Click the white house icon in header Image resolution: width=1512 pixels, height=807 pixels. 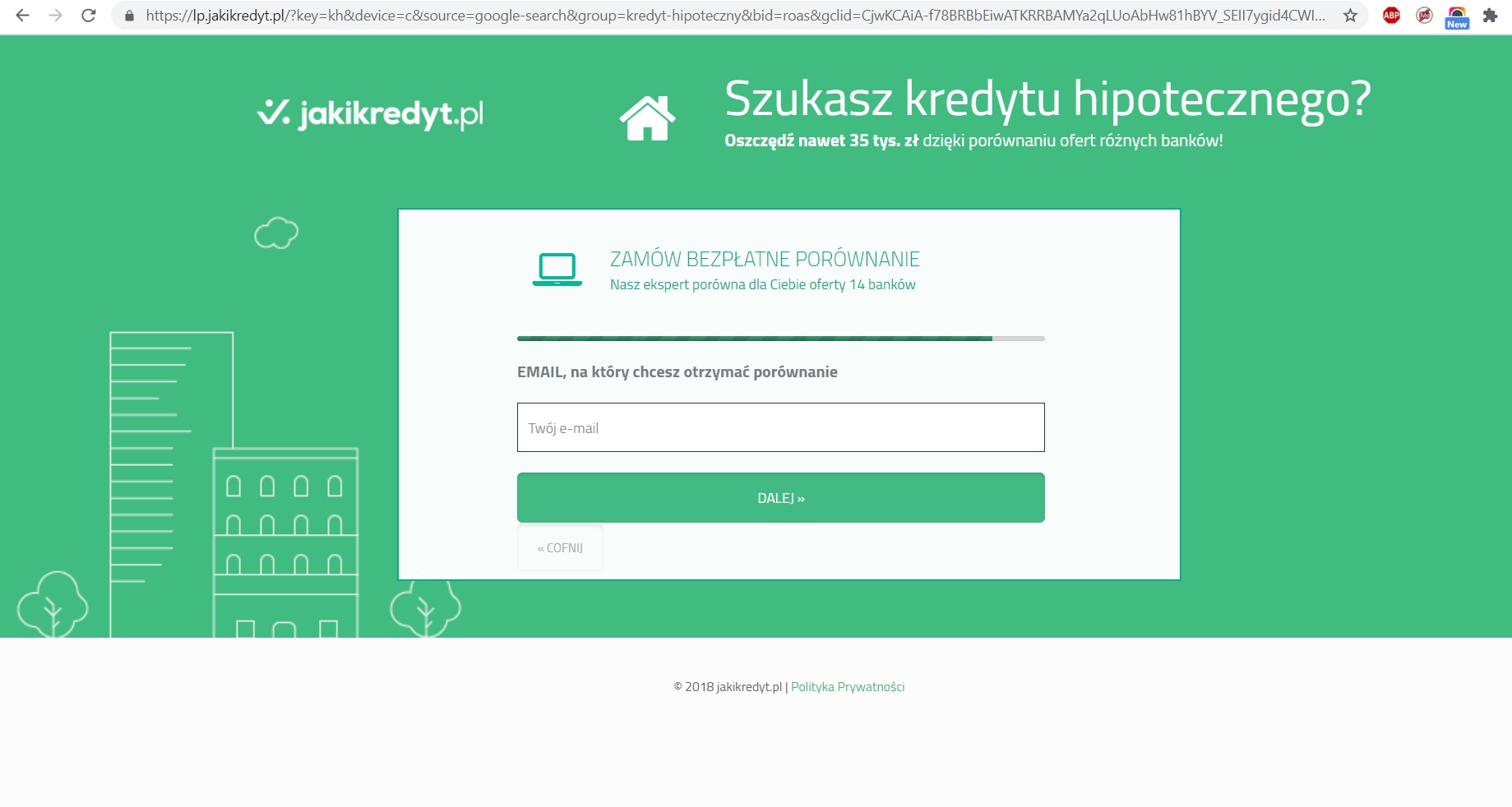click(647, 118)
